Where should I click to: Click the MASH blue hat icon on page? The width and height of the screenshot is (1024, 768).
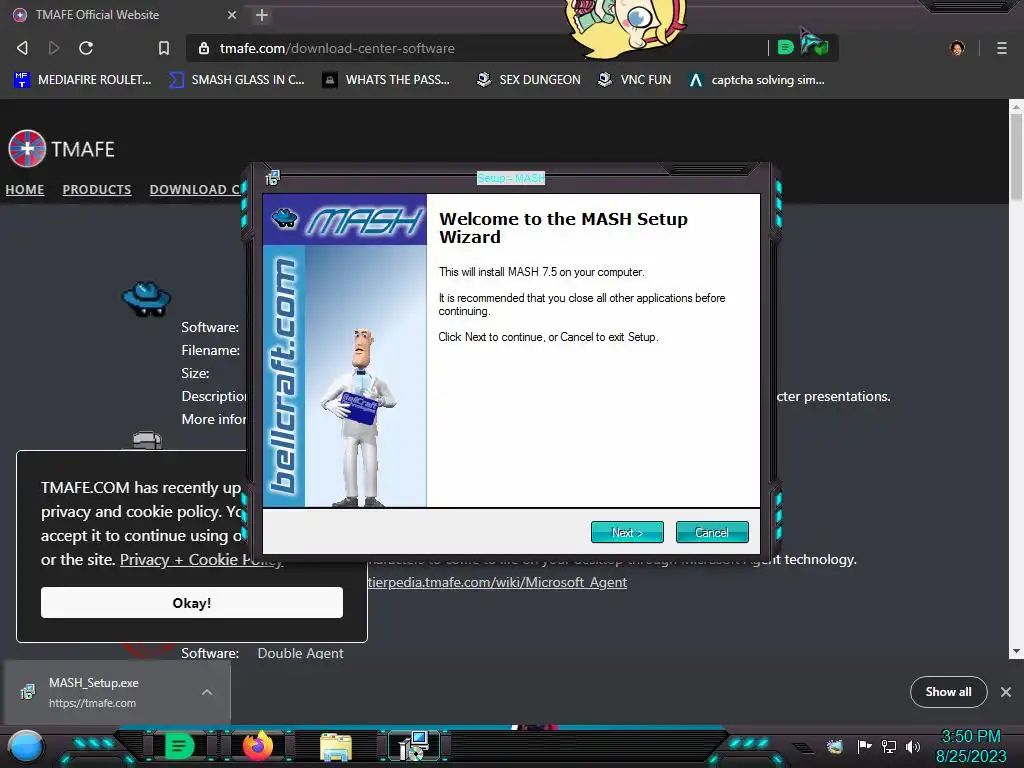click(146, 299)
